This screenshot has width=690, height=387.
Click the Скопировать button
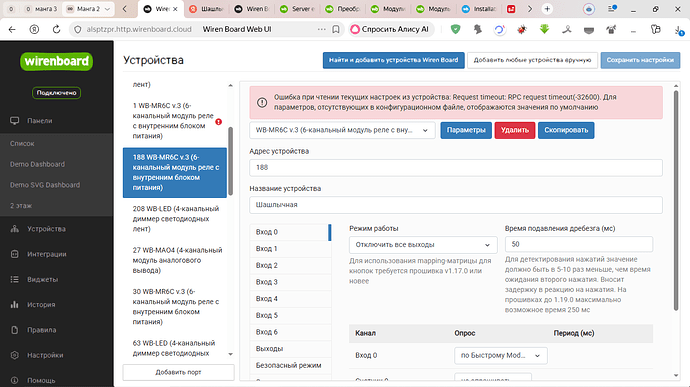coord(566,130)
